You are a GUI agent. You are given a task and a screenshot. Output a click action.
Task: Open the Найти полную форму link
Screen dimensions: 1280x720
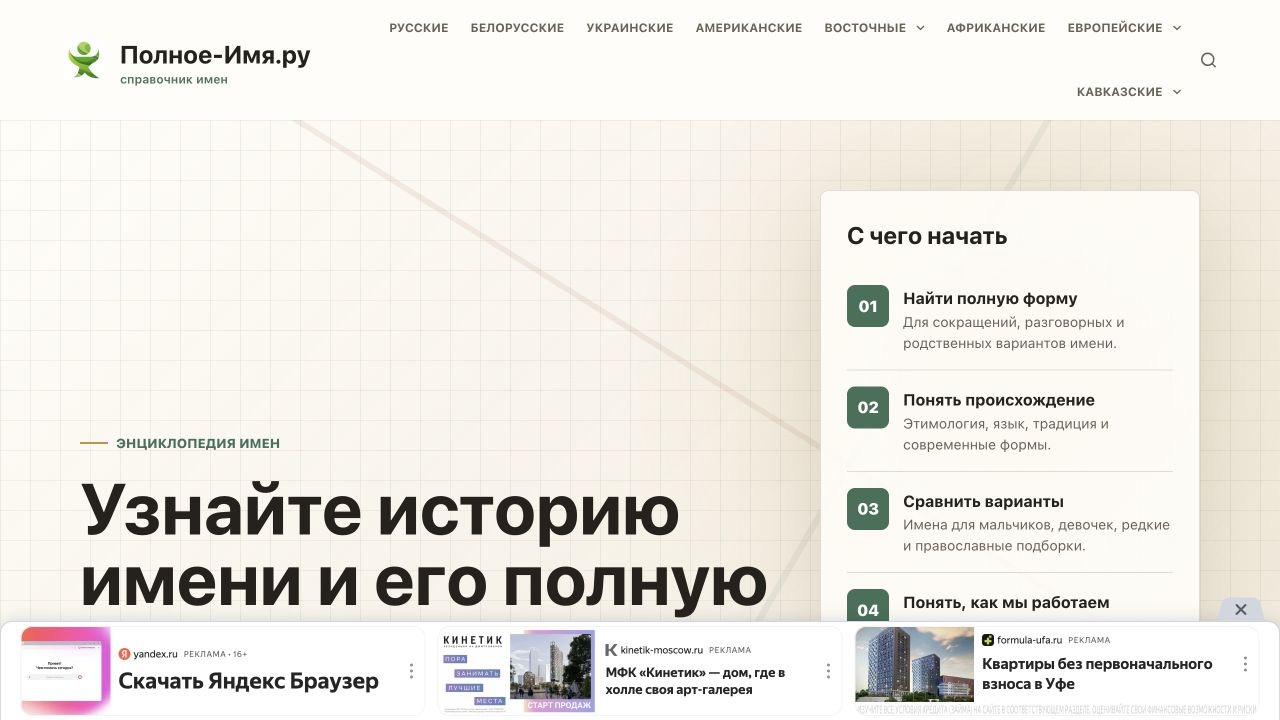click(990, 298)
